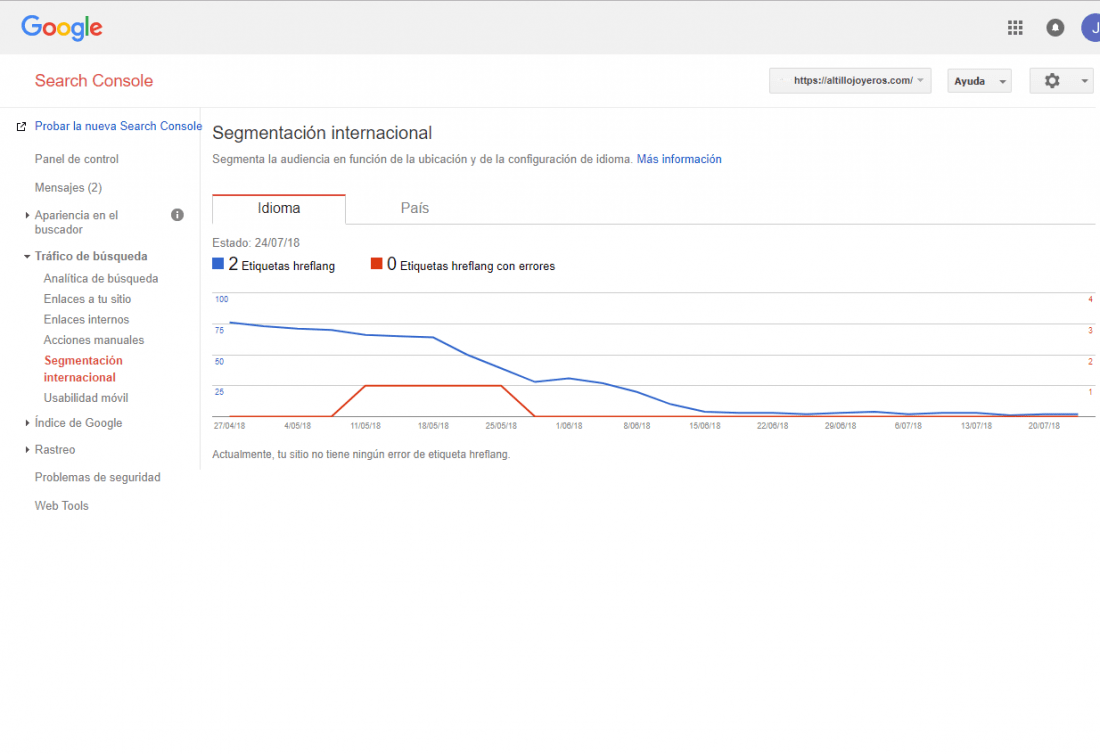Switch to the País tab
The image size is (1100, 754).
[x=415, y=208]
